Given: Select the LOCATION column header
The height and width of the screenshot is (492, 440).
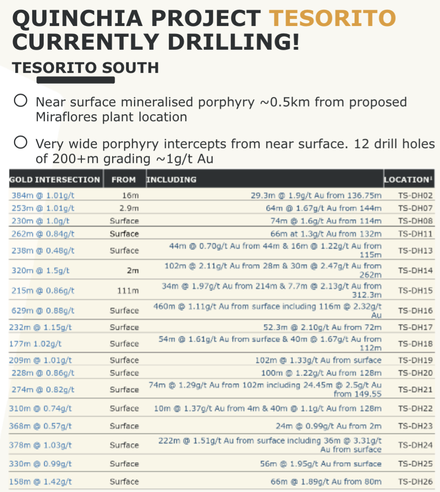Looking at the screenshot, I should pyautogui.click(x=409, y=179).
